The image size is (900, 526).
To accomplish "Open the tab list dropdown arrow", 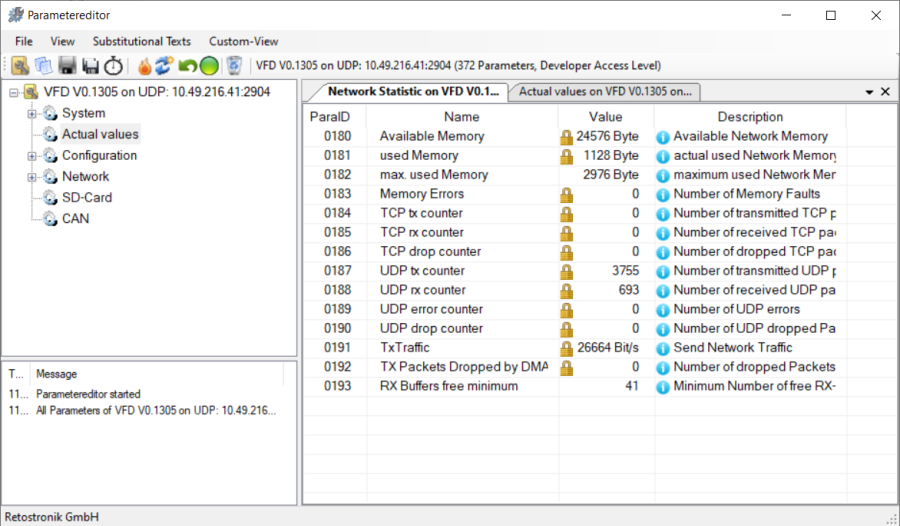I will (x=869, y=92).
